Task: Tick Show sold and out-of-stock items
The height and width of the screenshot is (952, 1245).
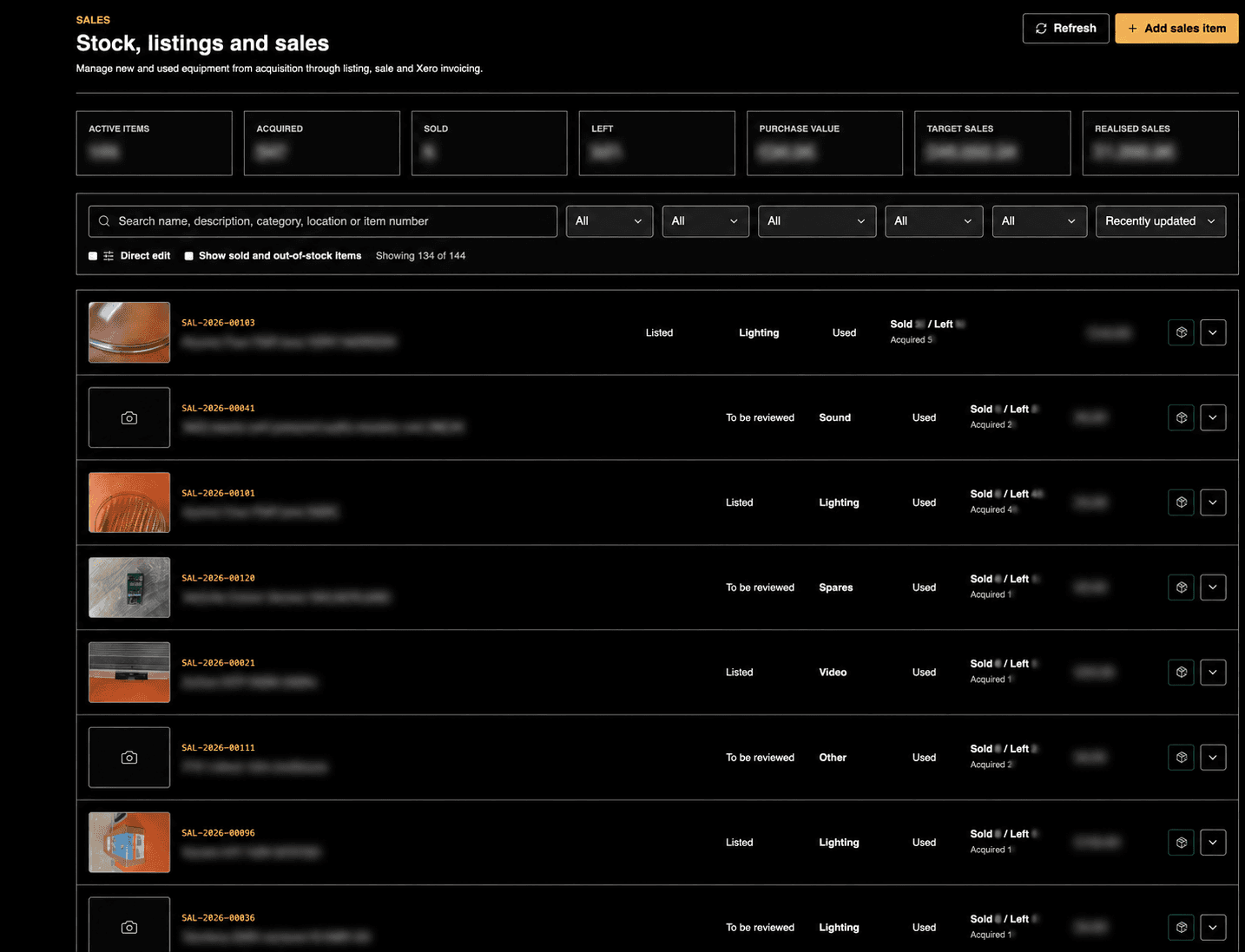Action: 188,256
